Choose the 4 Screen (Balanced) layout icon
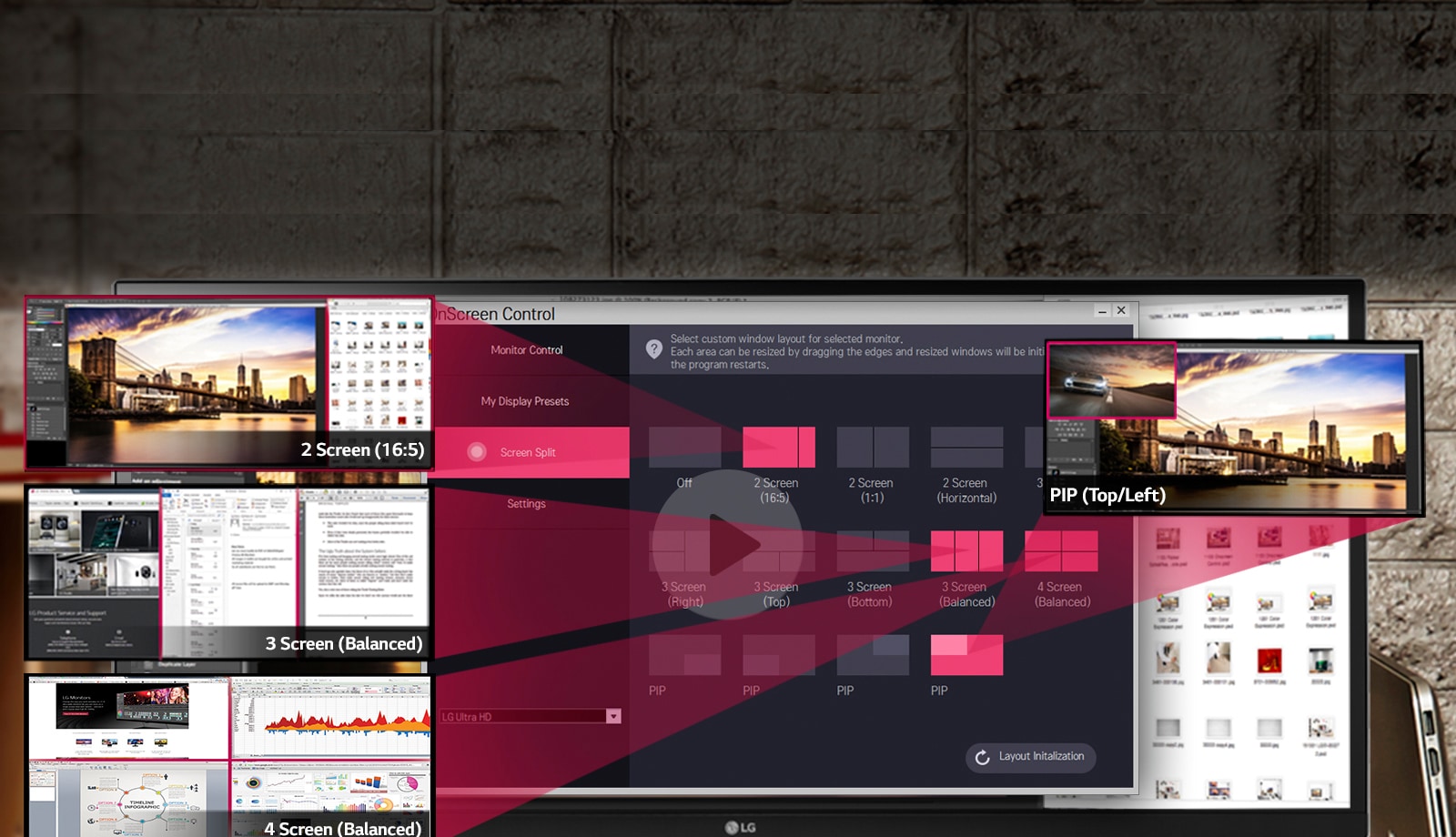1456x837 pixels. click(x=1061, y=550)
